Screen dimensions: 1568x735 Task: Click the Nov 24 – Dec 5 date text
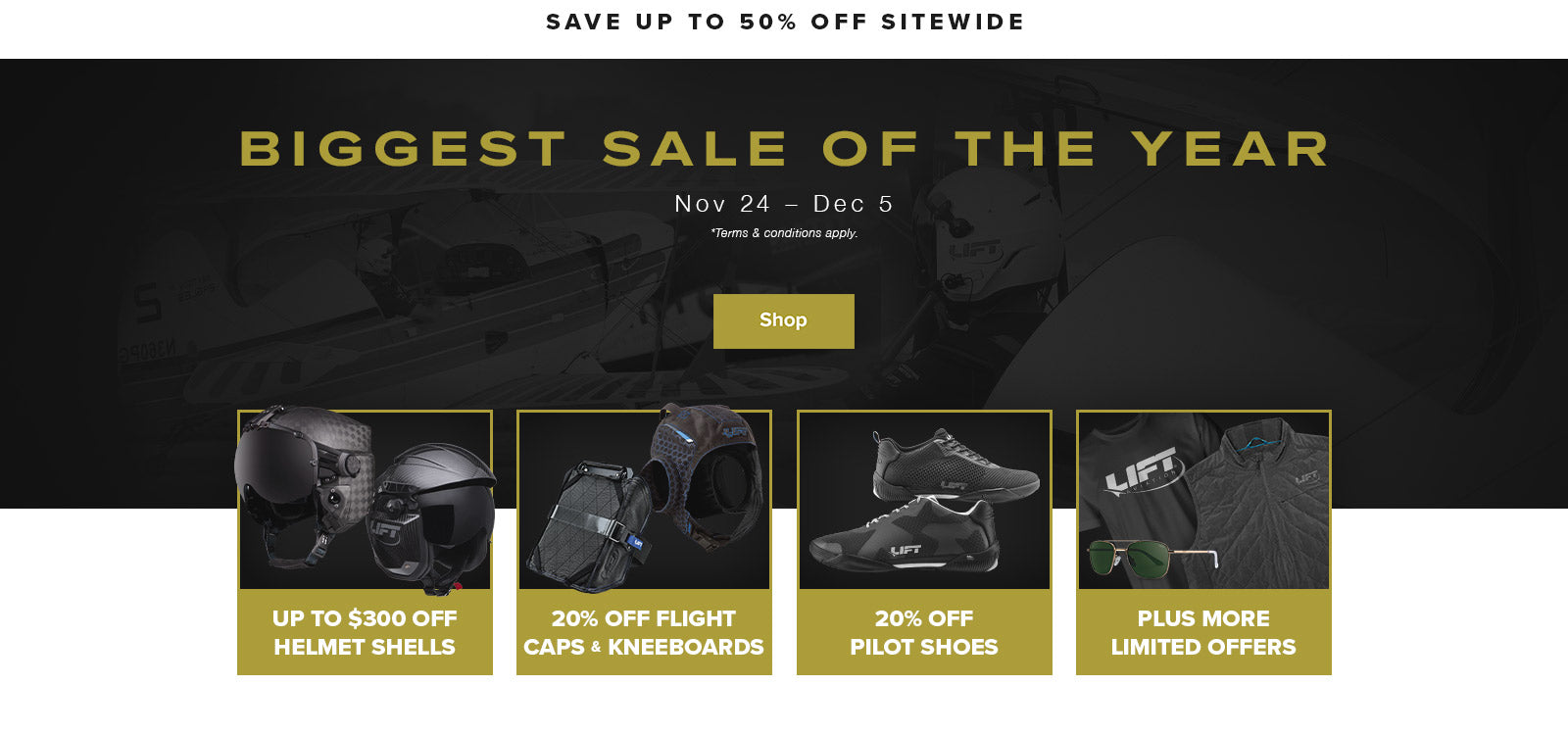784,204
